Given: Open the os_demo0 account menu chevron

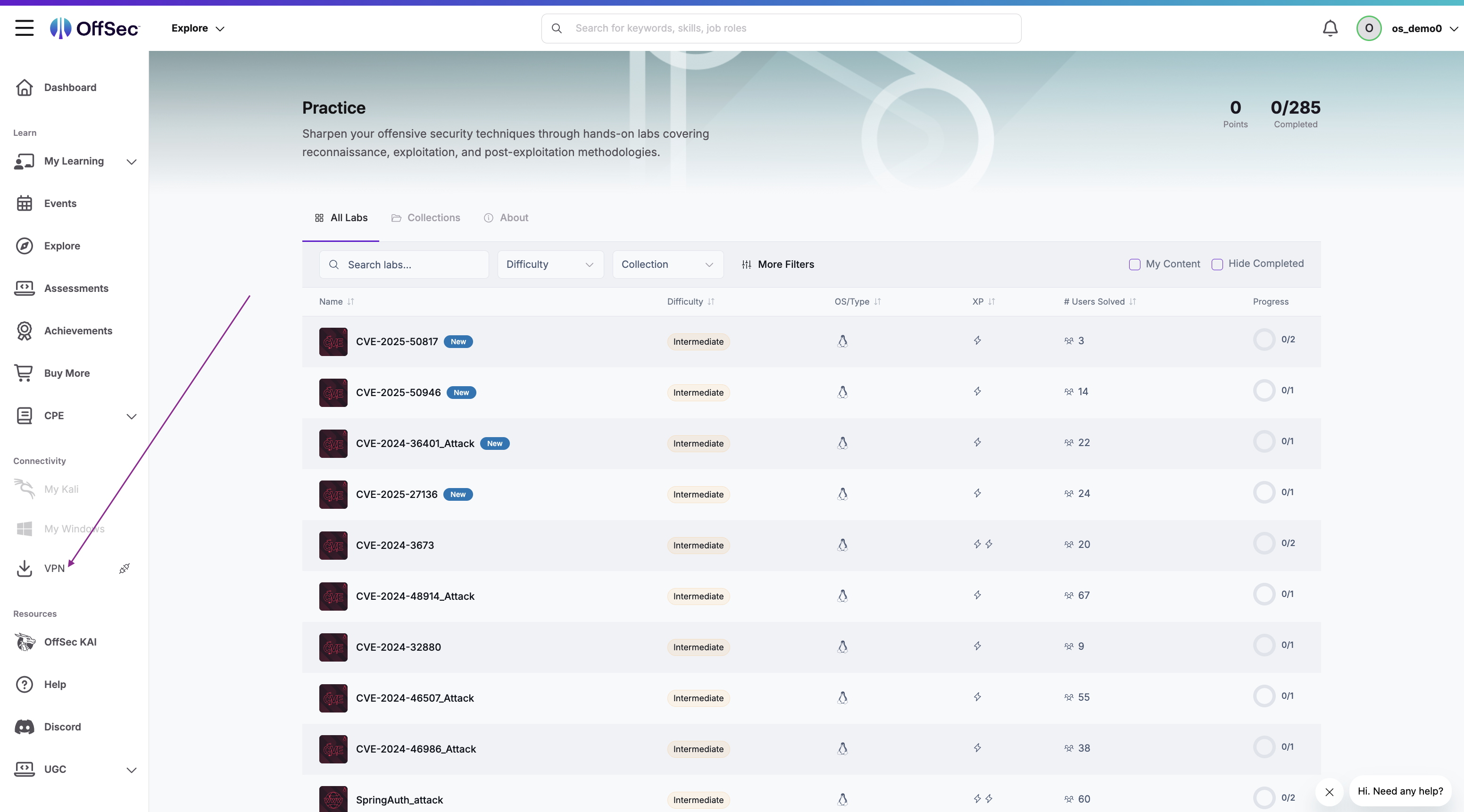Looking at the screenshot, I should (x=1454, y=29).
